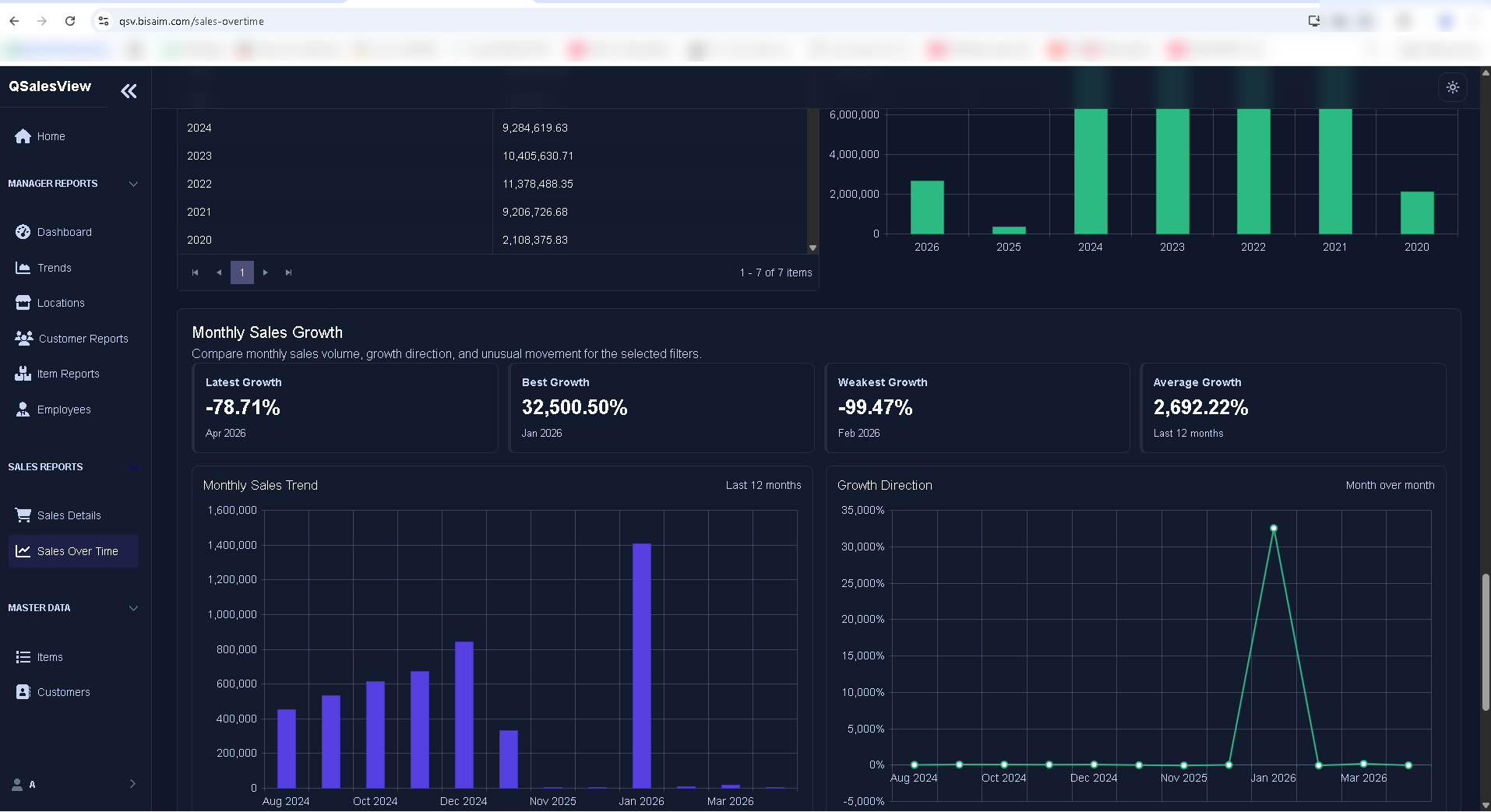Screen dimensions: 1491x812
Task: Open Item Reports boxes icon
Action: pyautogui.click(x=23, y=374)
